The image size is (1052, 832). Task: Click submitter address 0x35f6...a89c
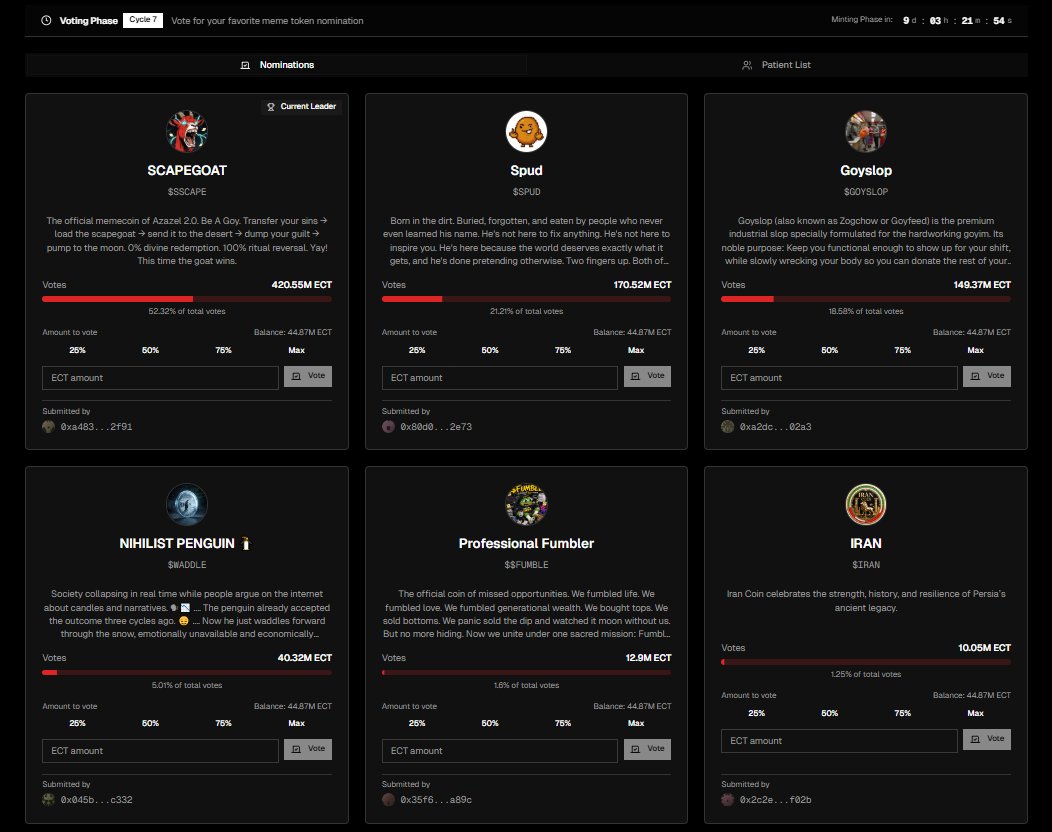tap(436, 800)
